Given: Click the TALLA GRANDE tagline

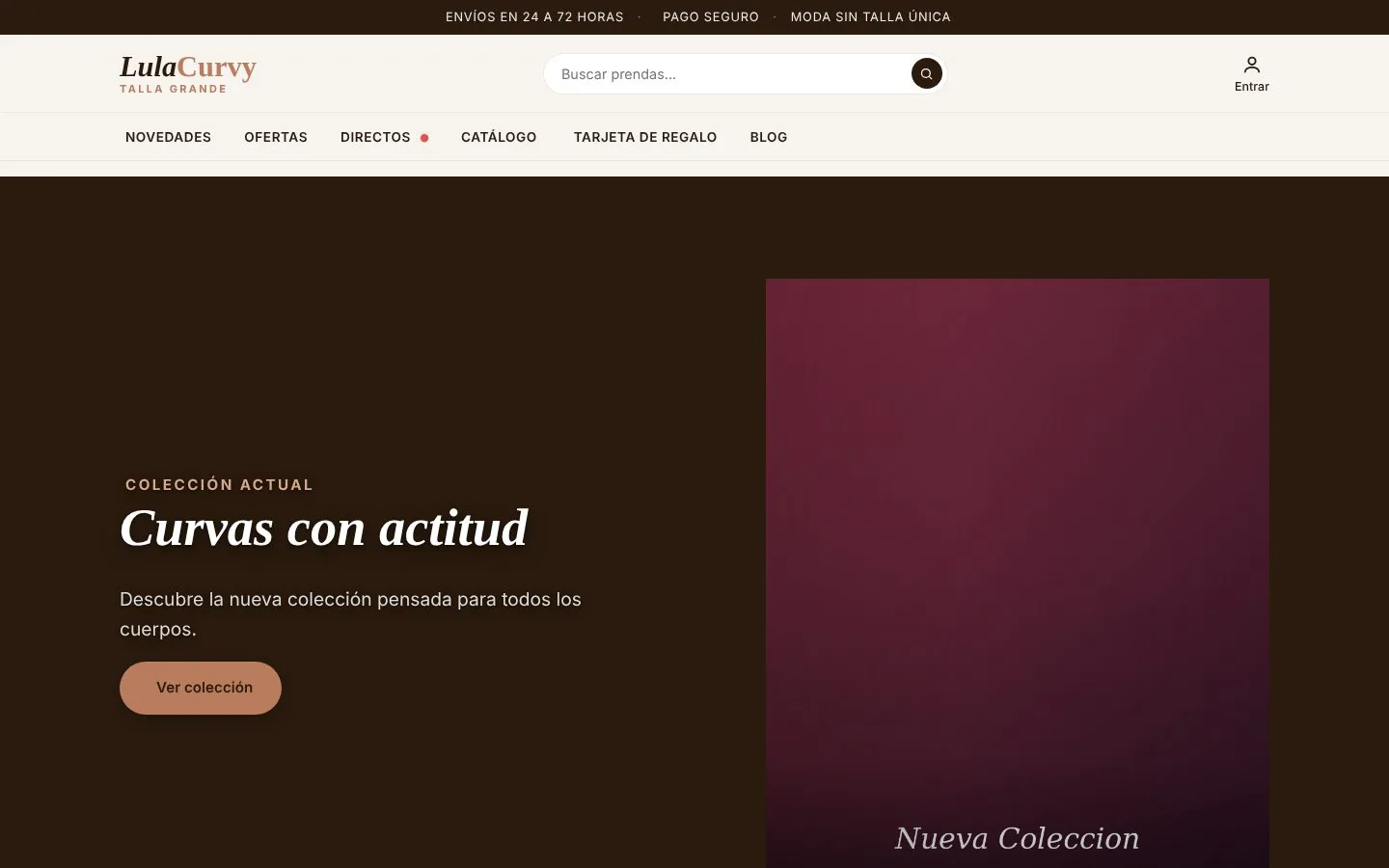Looking at the screenshot, I should coord(174,89).
